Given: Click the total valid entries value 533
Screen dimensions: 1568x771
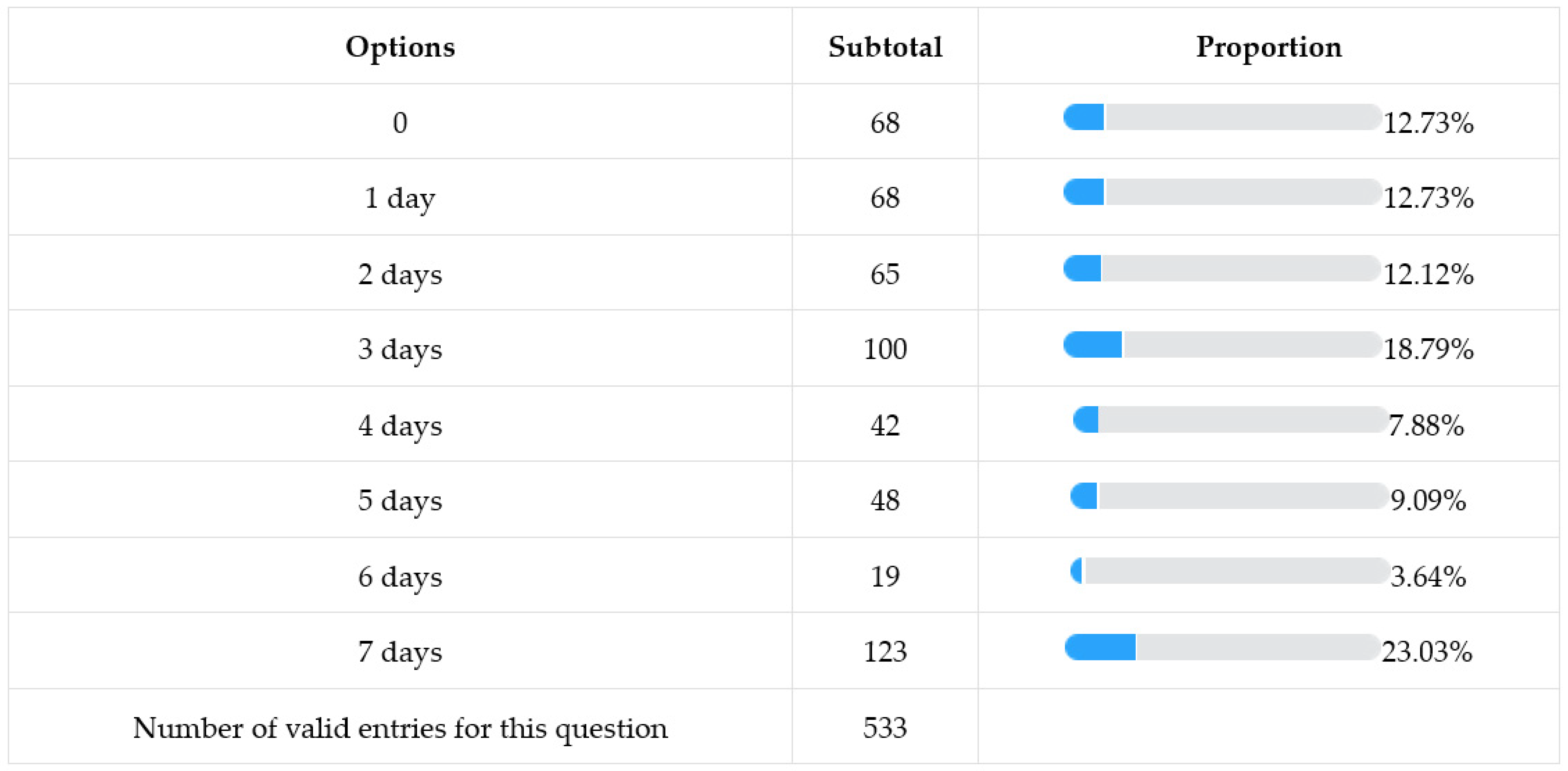Looking at the screenshot, I should coord(885,727).
